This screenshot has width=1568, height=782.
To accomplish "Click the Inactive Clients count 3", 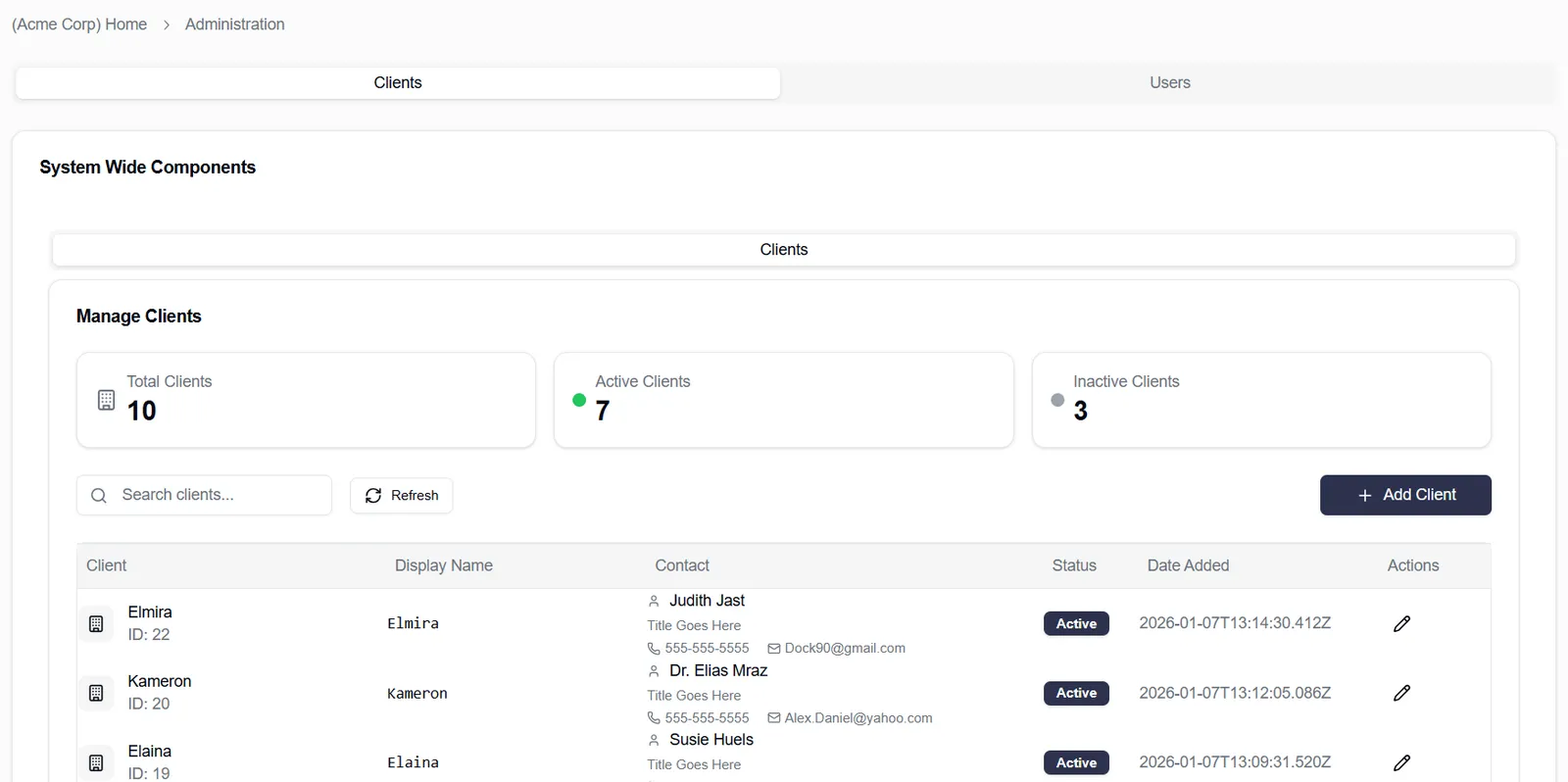I will tap(1080, 411).
